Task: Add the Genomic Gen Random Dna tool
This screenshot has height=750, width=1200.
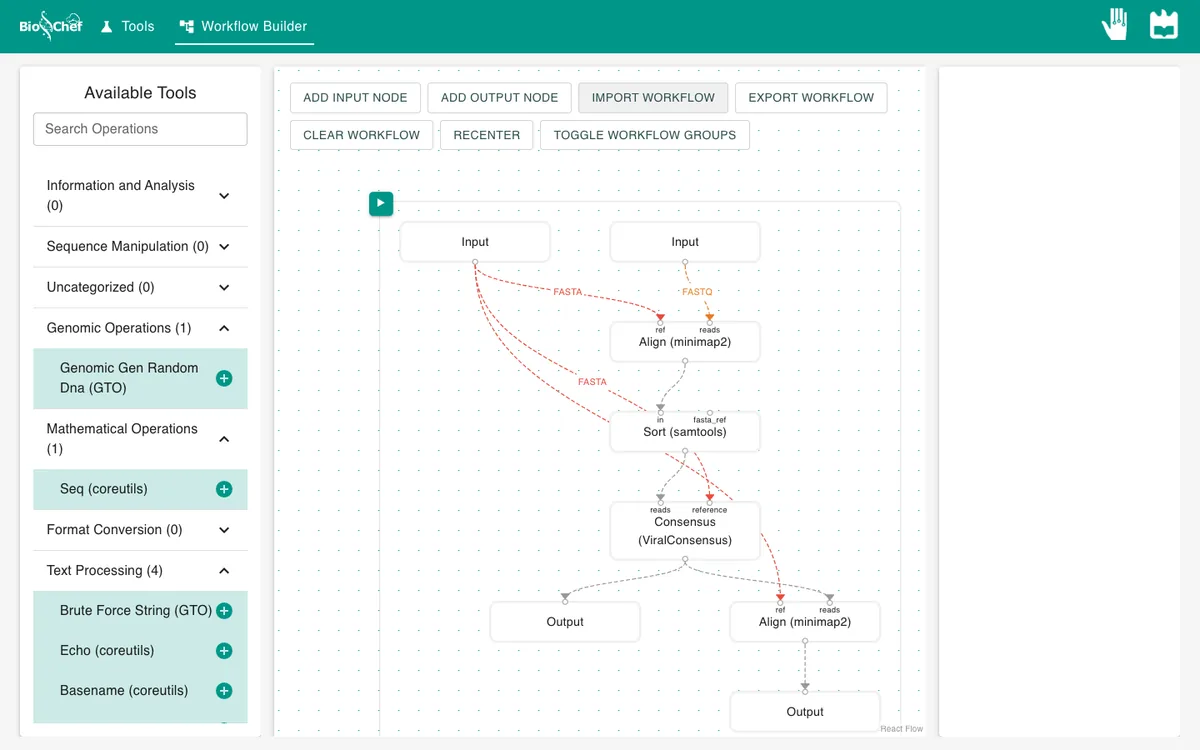Action: [224, 378]
